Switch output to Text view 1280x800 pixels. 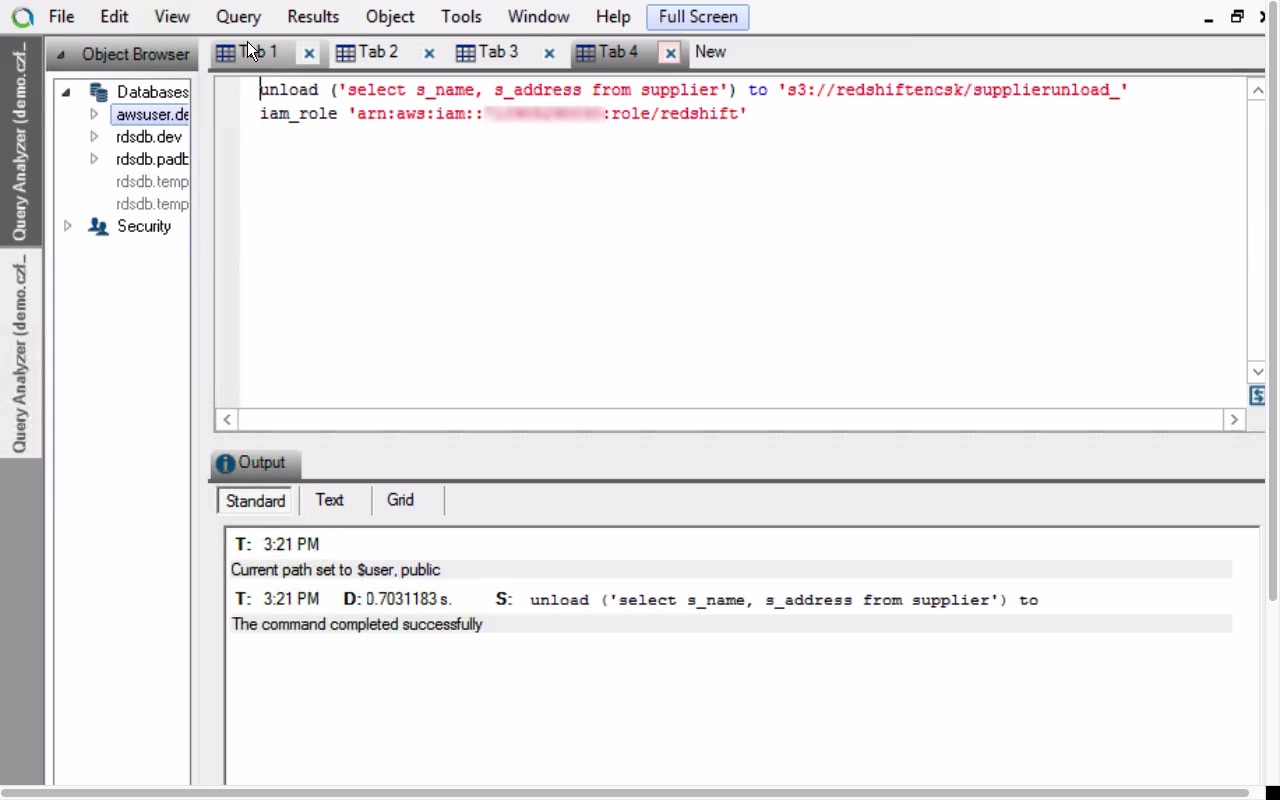pos(329,500)
